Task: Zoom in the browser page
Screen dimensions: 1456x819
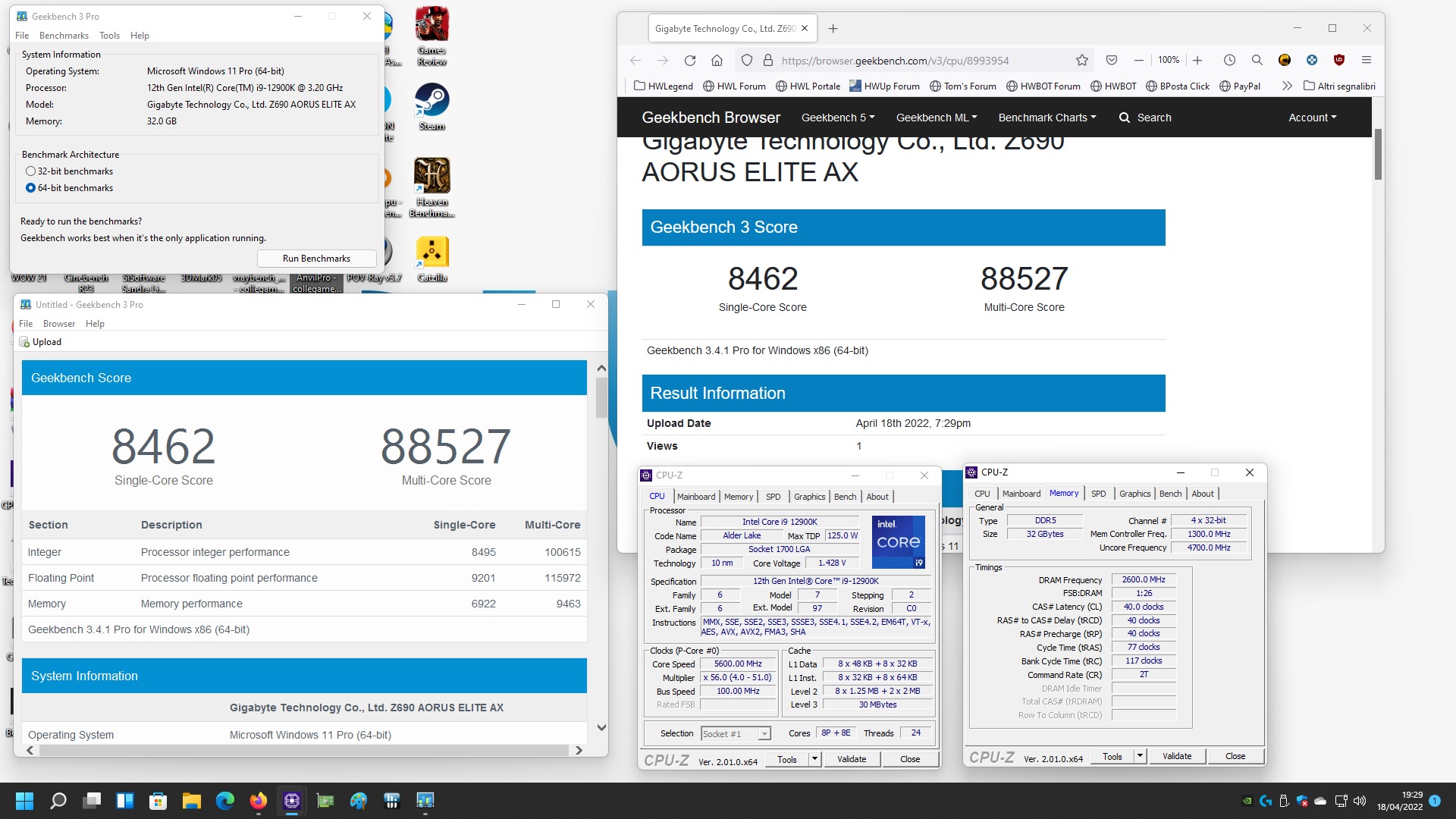Action: pyautogui.click(x=1197, y=61)
